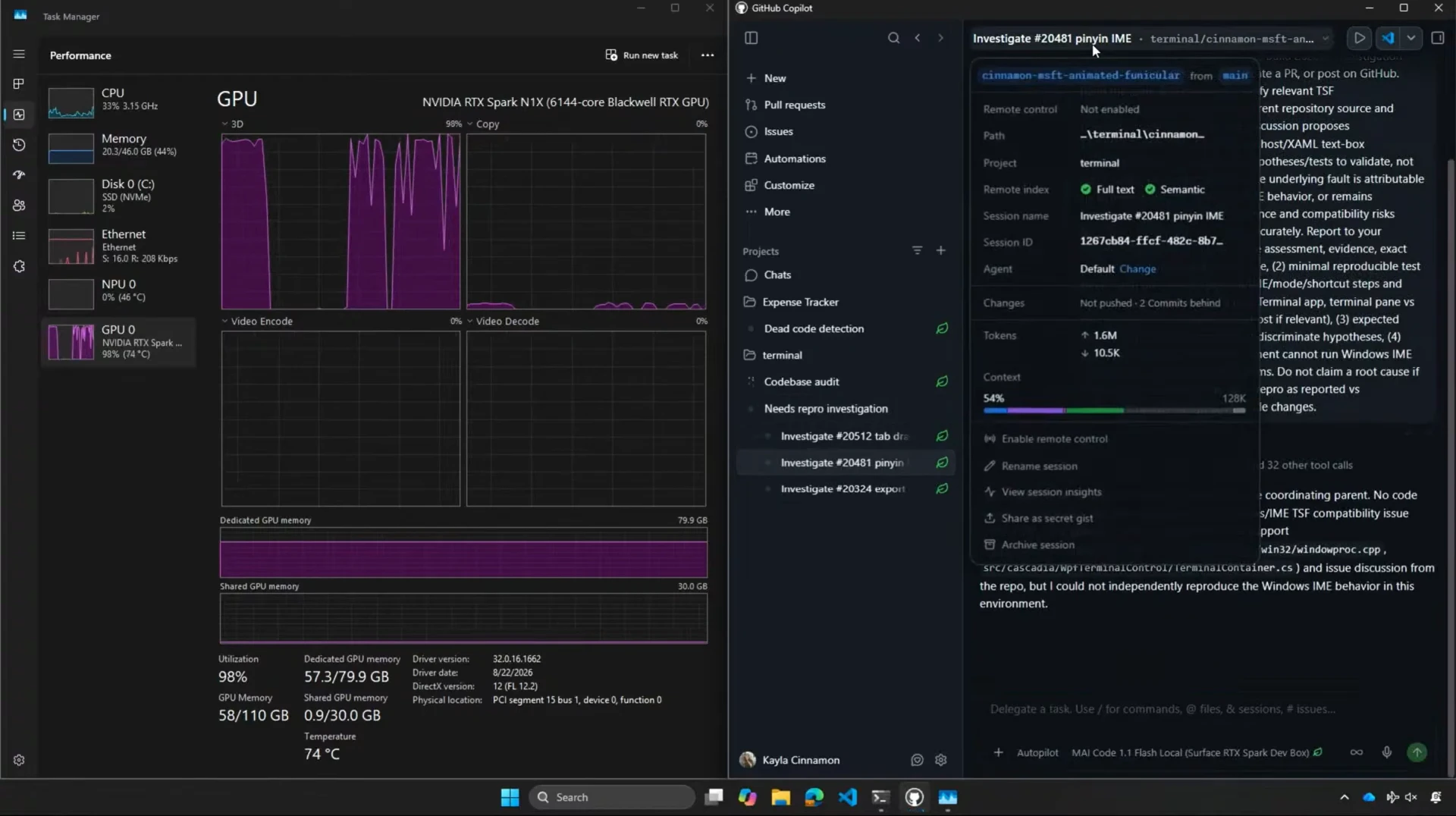Click the Change agent link

point(1137,268)
